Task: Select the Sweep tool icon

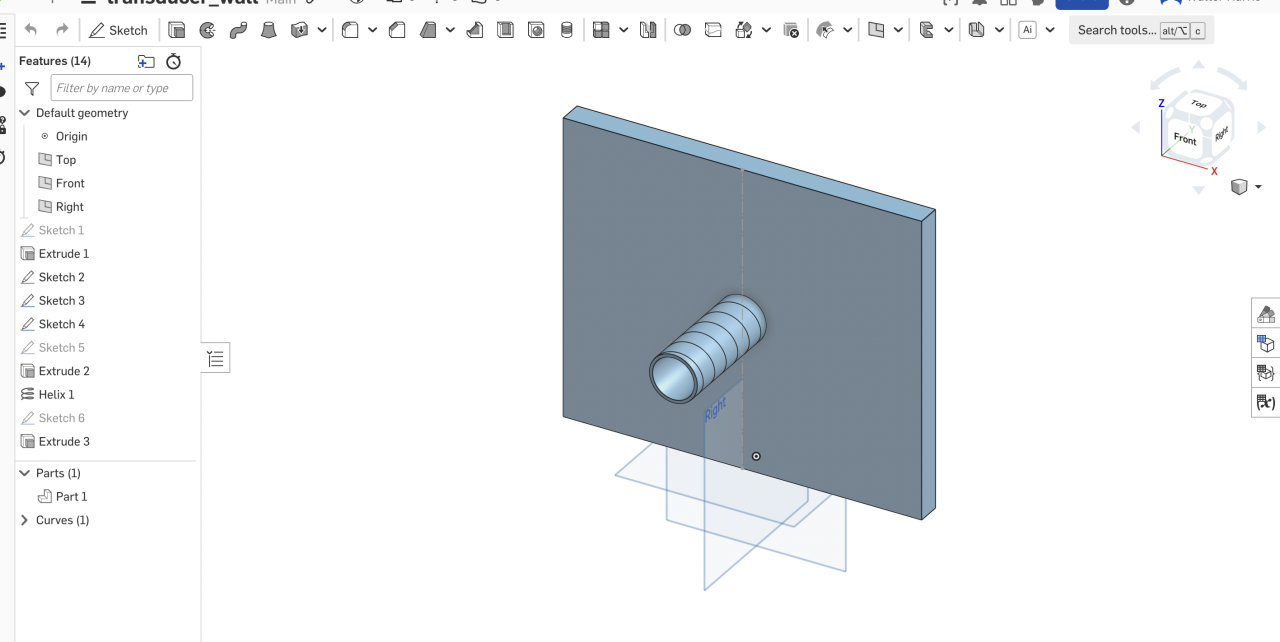Action: point(238,30)
